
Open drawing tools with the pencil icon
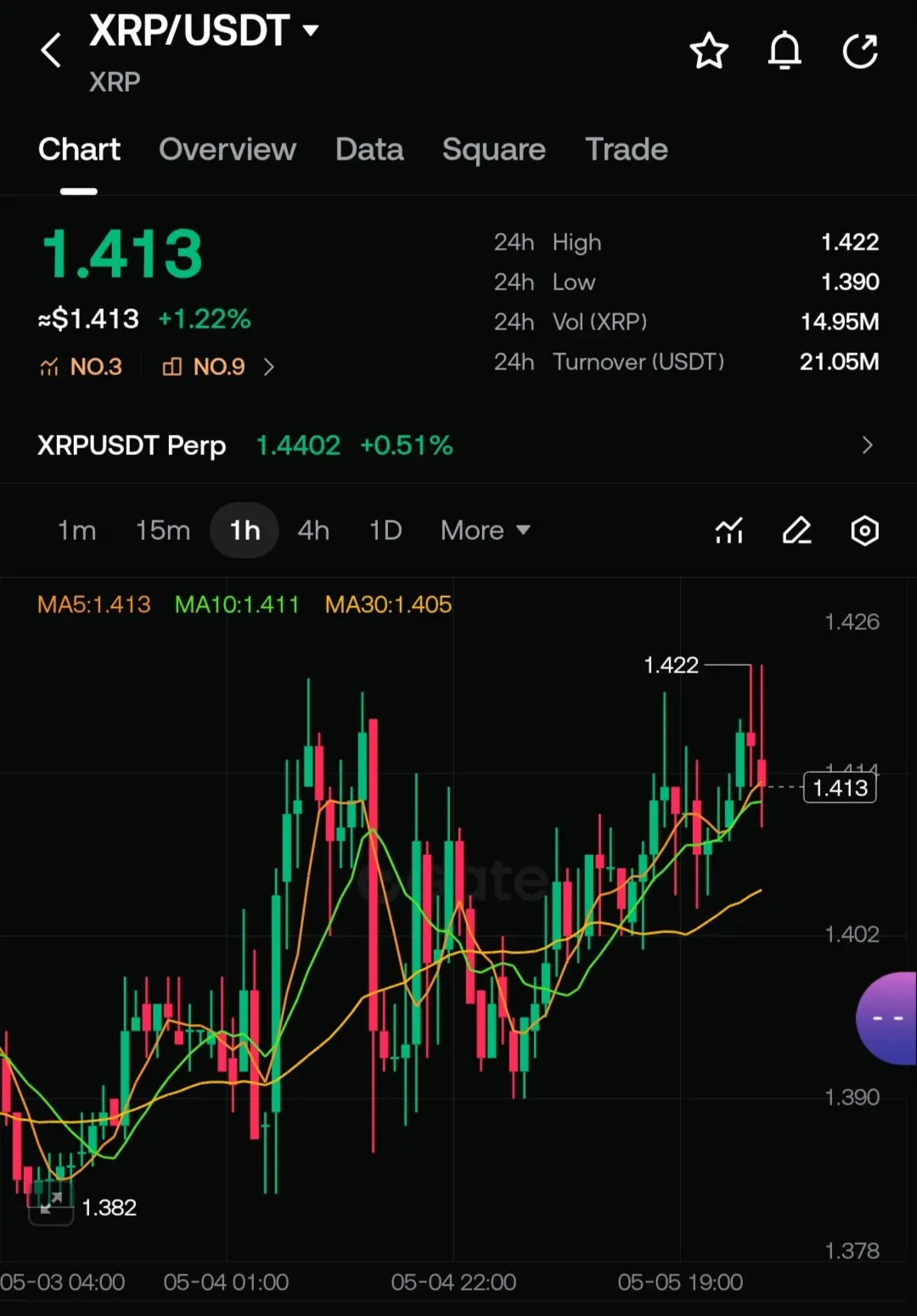[796, 531]
